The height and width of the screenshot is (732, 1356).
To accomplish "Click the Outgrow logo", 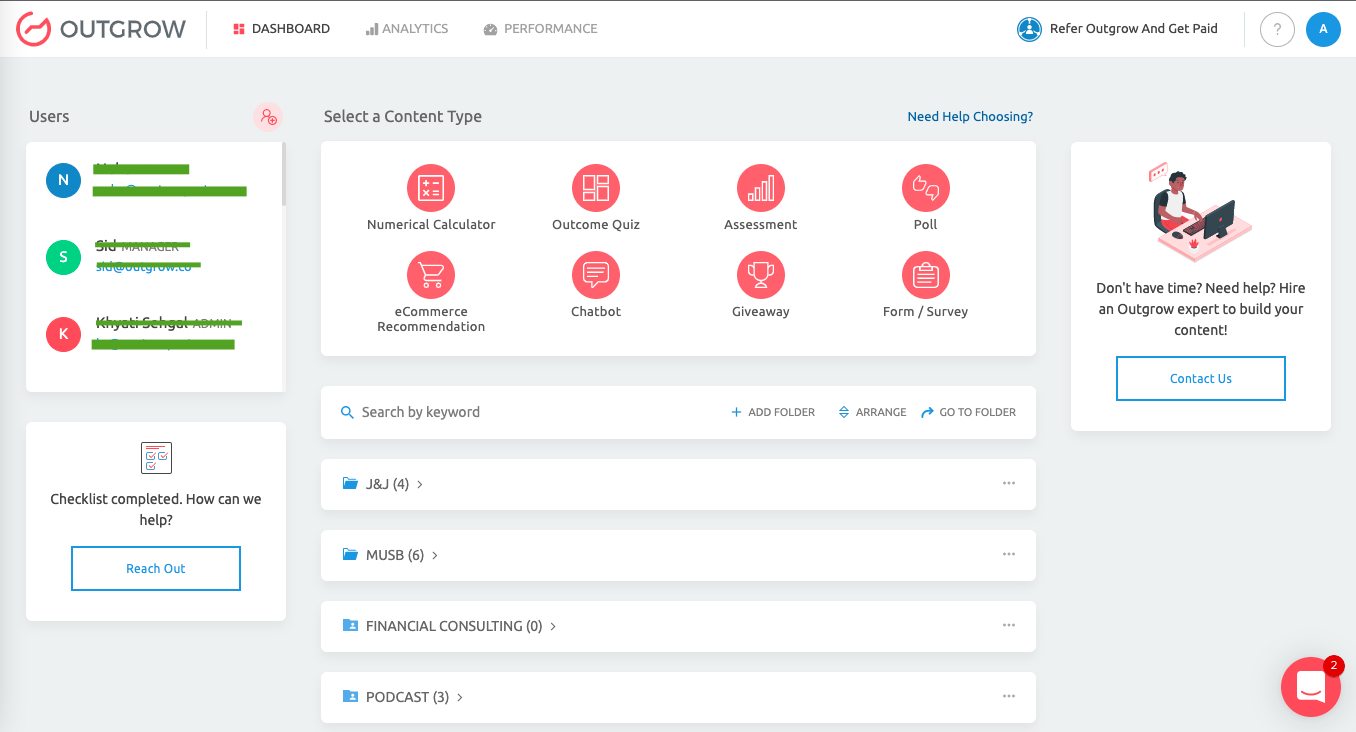I will coord(101,29).
